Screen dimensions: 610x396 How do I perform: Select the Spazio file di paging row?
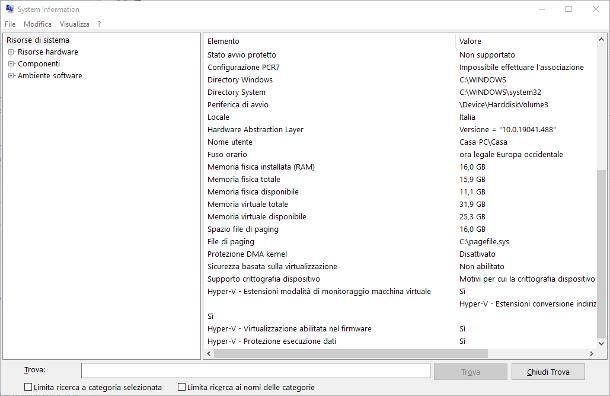tap(400, 229)
